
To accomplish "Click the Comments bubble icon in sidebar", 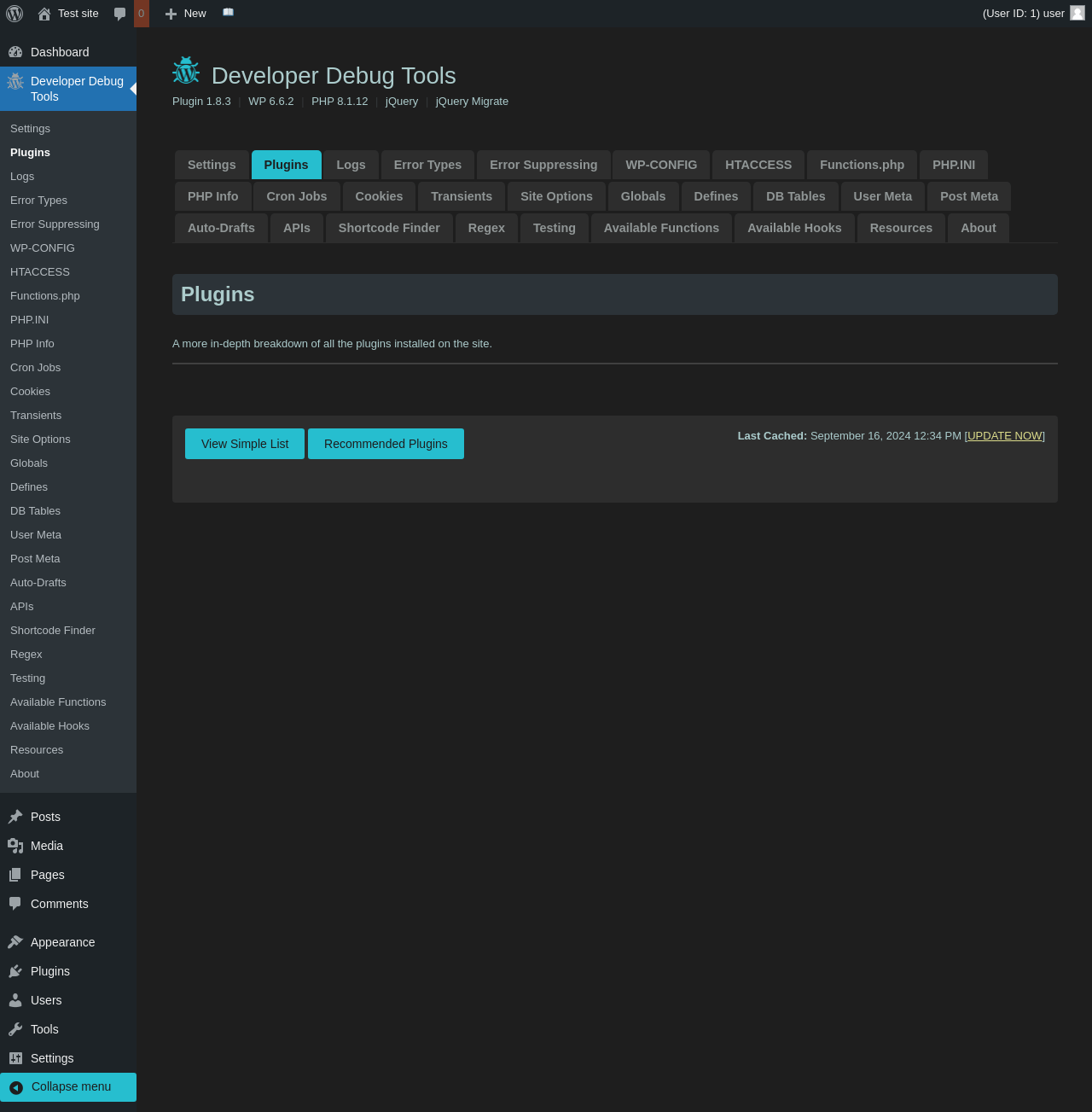I will tap(15, 904).
